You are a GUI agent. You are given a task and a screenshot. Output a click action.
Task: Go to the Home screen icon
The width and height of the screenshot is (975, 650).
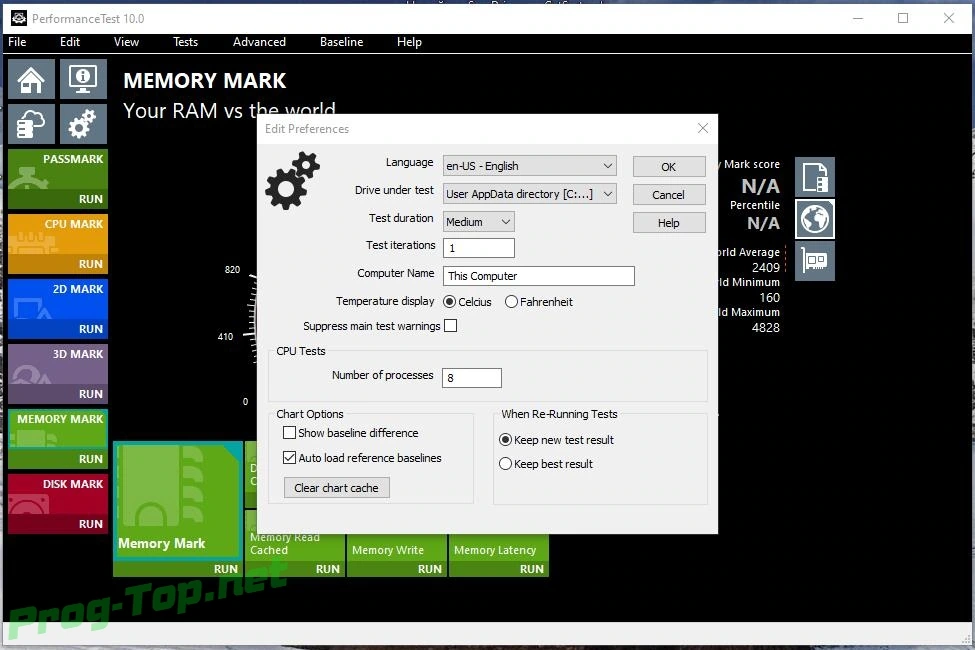tap(32, 79)
